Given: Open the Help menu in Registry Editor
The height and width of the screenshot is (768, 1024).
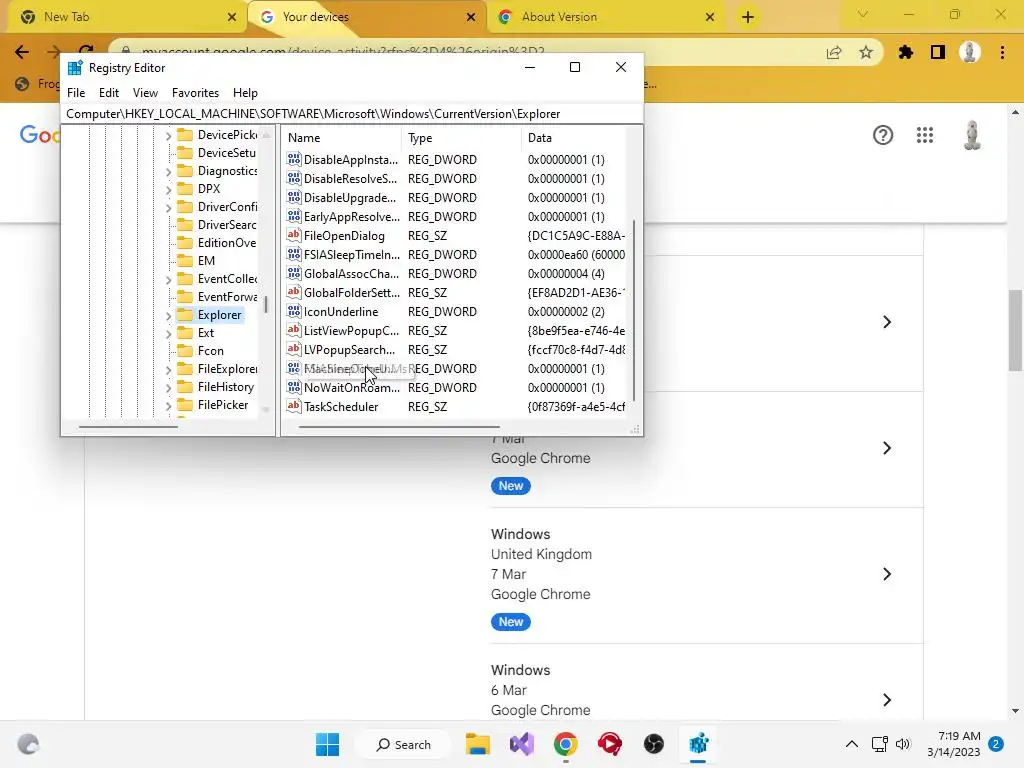Looking at the screenshot, I should point(245,93).
